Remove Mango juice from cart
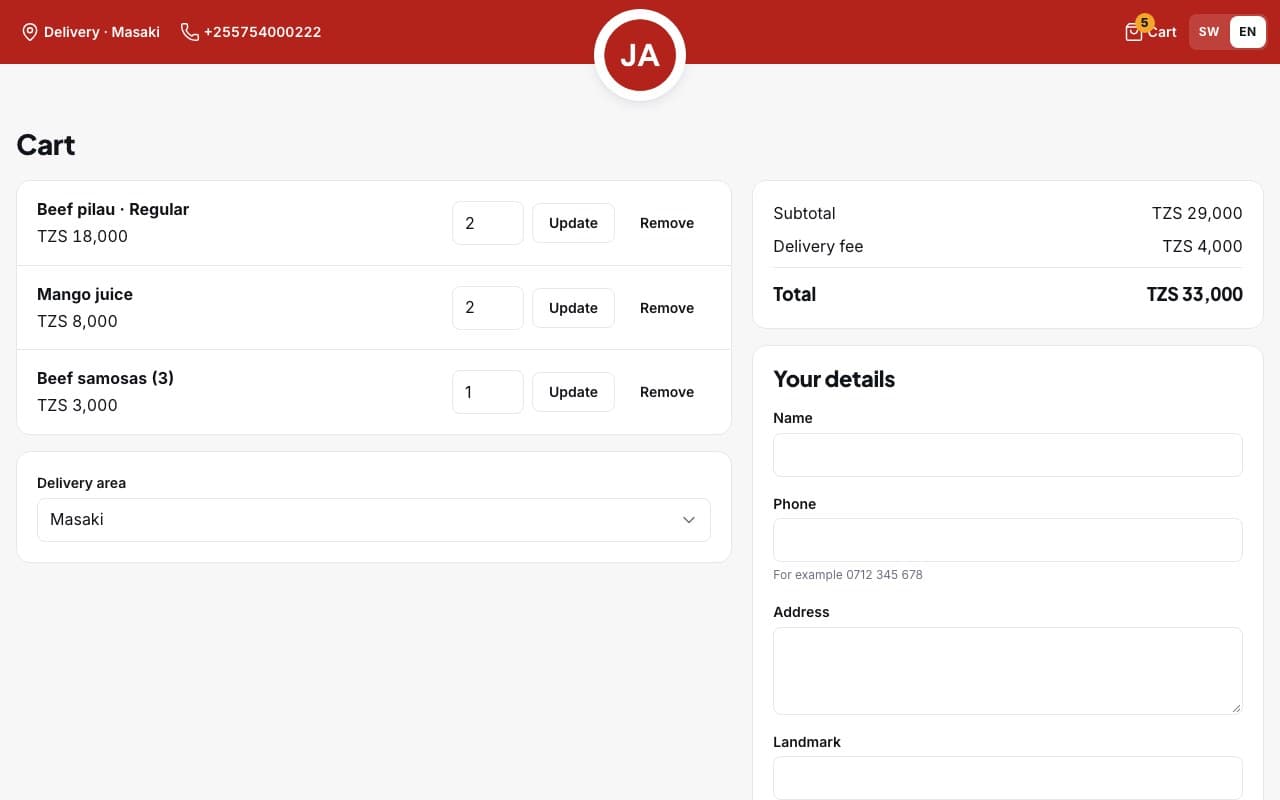The image size is (1280, 800). [x=667, y=308]
